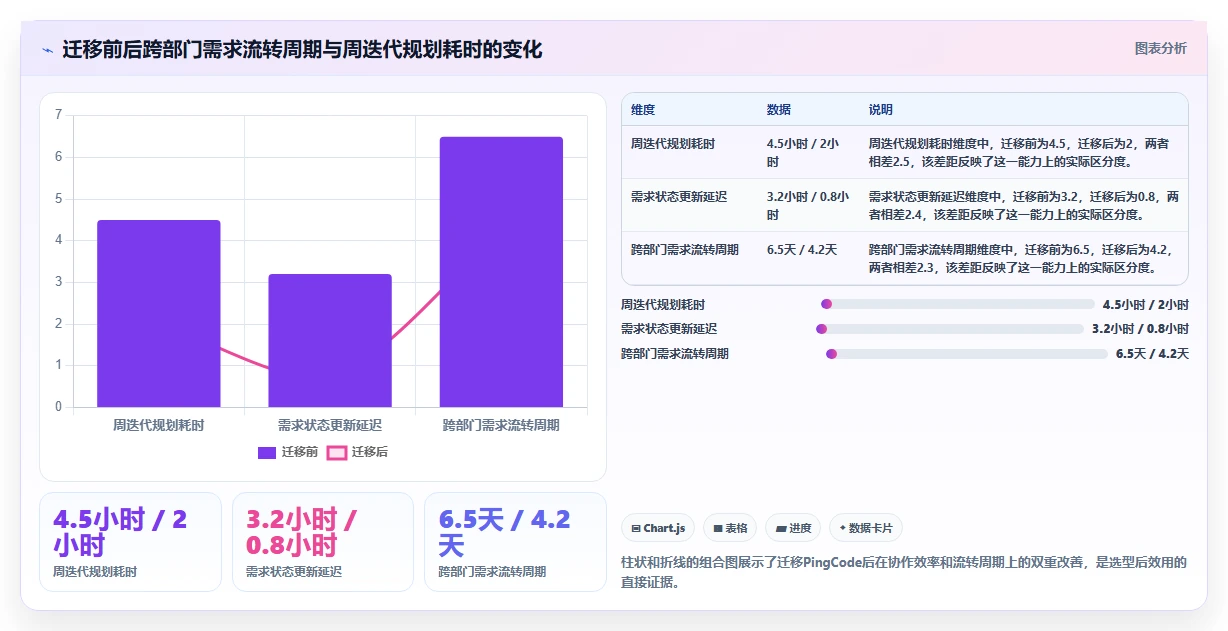Click the lightning icon beside the title

point(47,49)
